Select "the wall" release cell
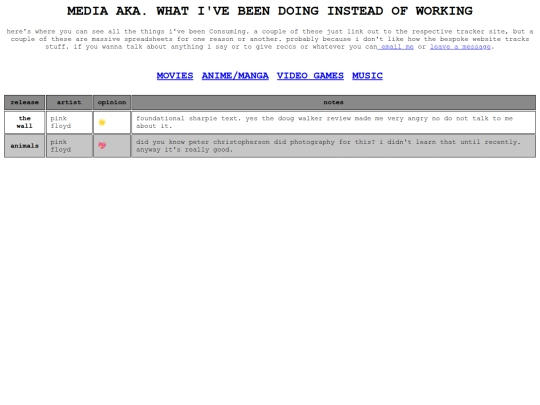The height and width of the screenshot is (405, 540). [24, 122]
